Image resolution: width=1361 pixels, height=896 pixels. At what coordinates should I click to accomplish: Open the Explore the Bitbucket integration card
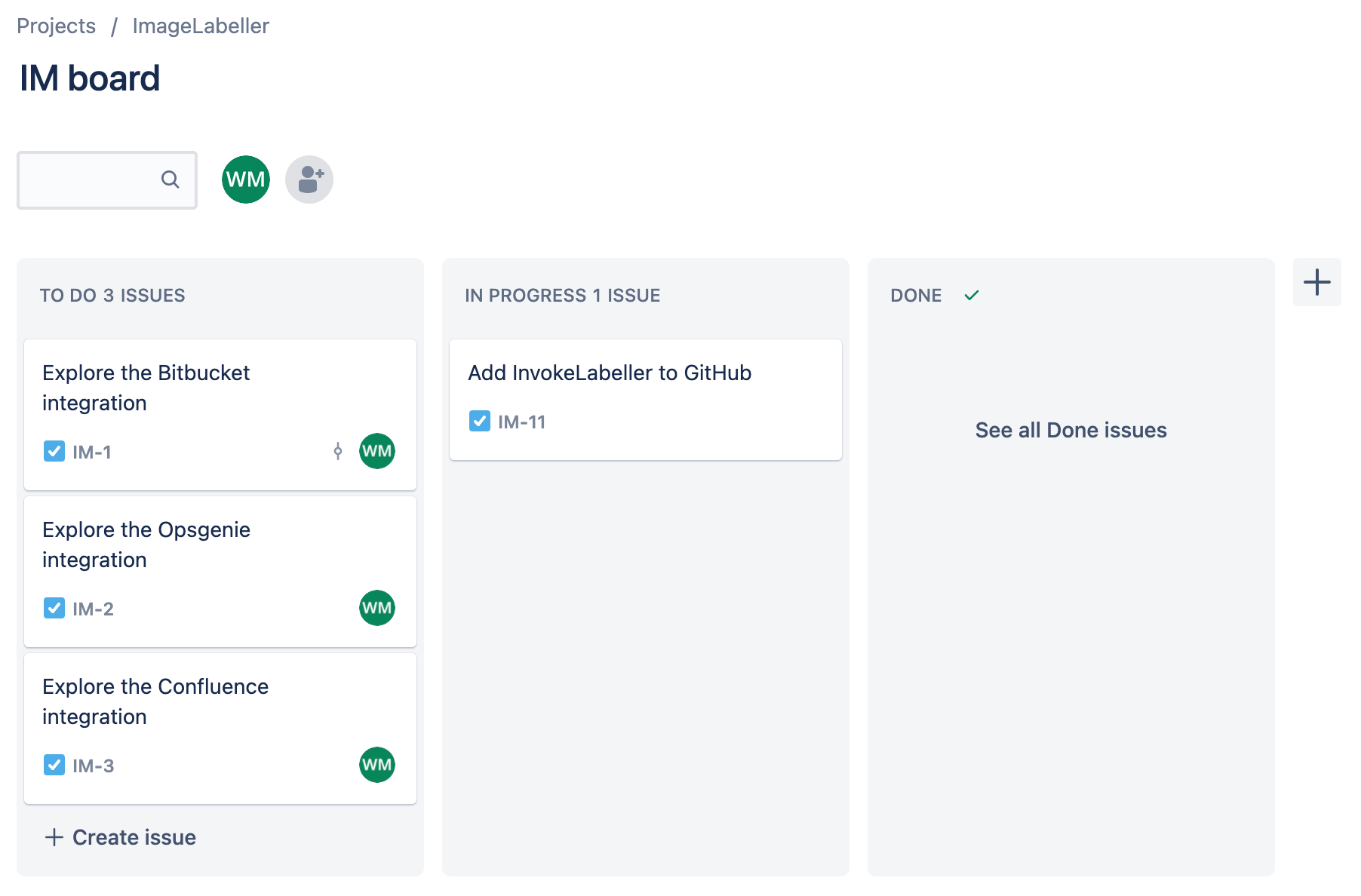pos(146,388)
